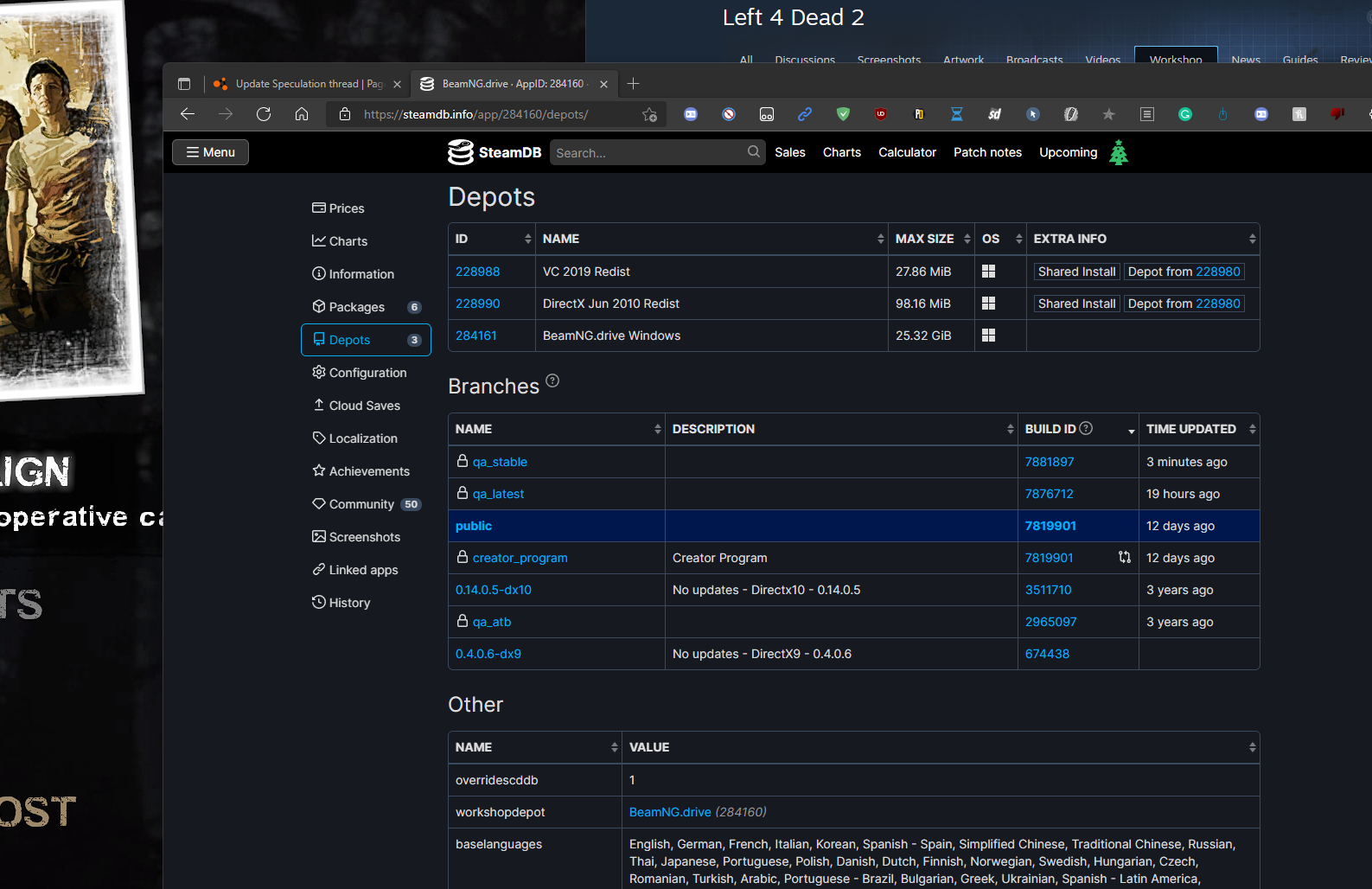Open the Community sidebar section
Image resolution: width=1372 pixels, height=889 pixels.
[366, 504]
